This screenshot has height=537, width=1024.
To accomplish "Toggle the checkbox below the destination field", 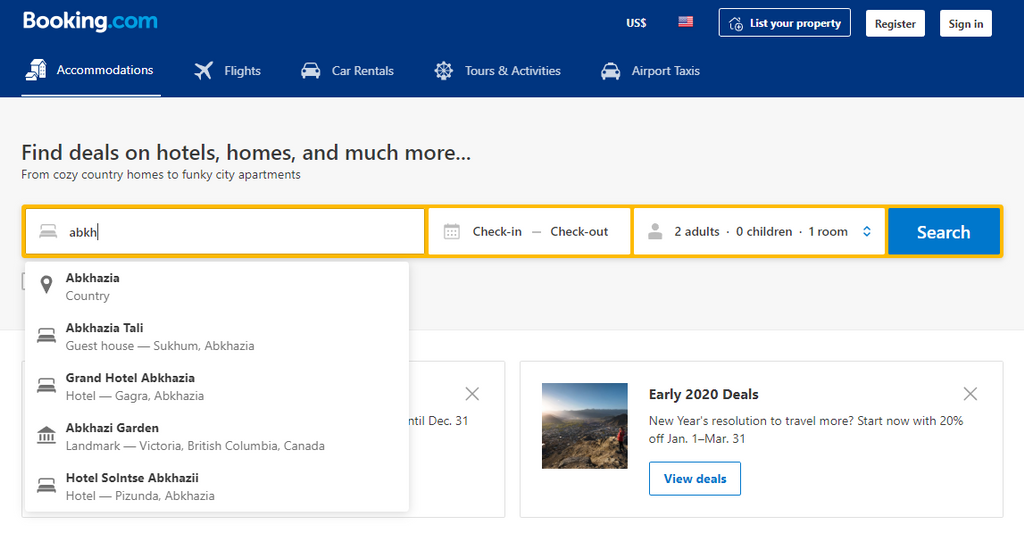I will [24, 281].
